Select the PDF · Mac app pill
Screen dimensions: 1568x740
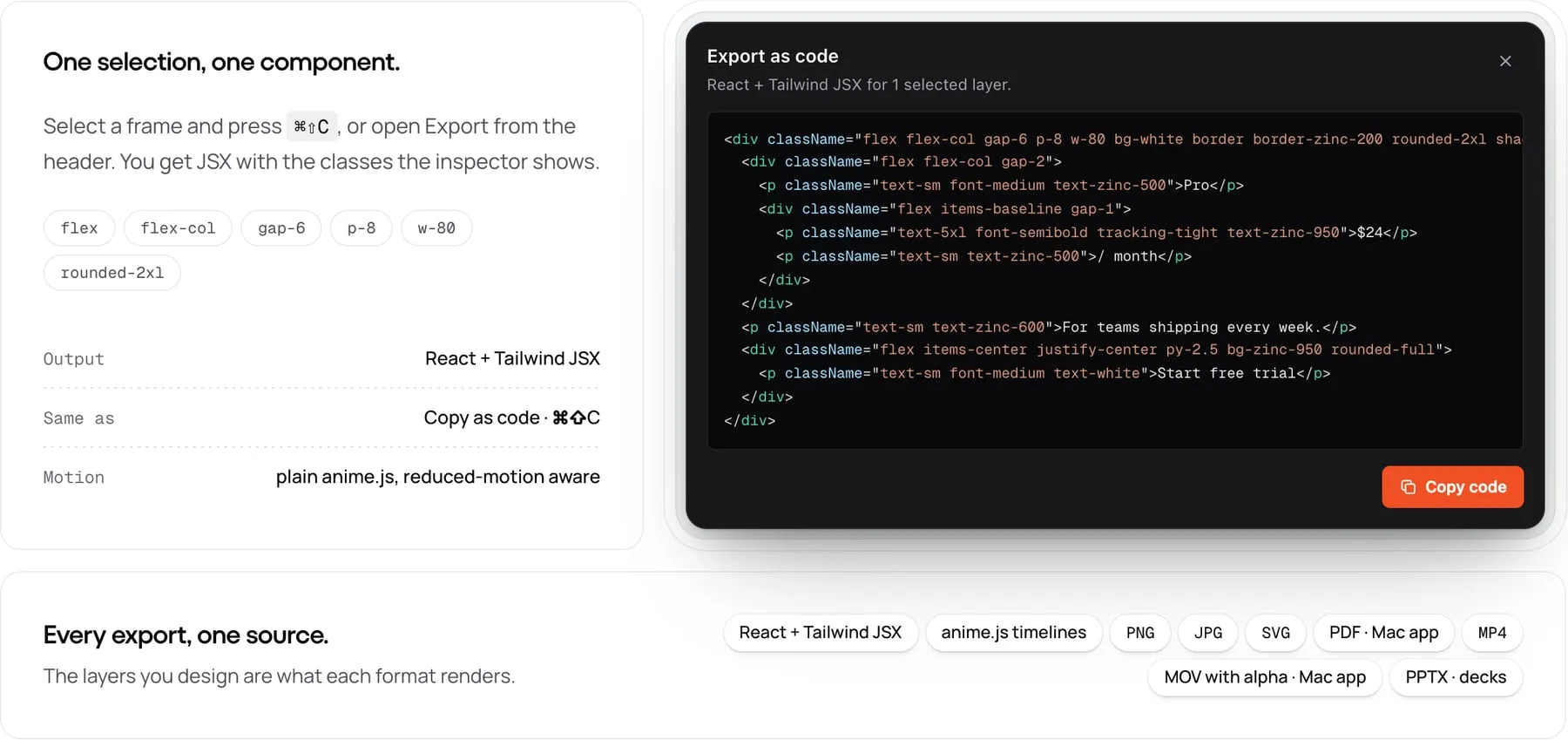(x=1384, y=633)
